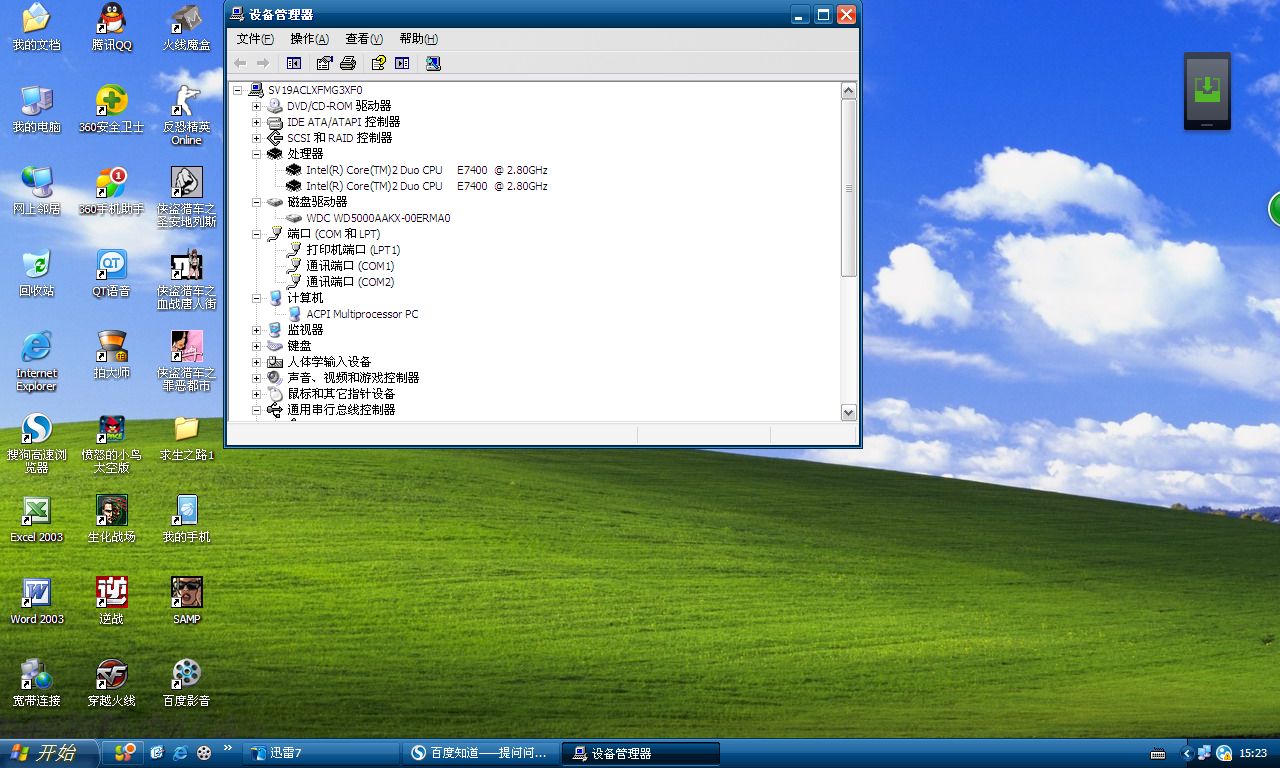Expand the 监视器 tree node
This screenshot has width=1280, height=768.
257,330
